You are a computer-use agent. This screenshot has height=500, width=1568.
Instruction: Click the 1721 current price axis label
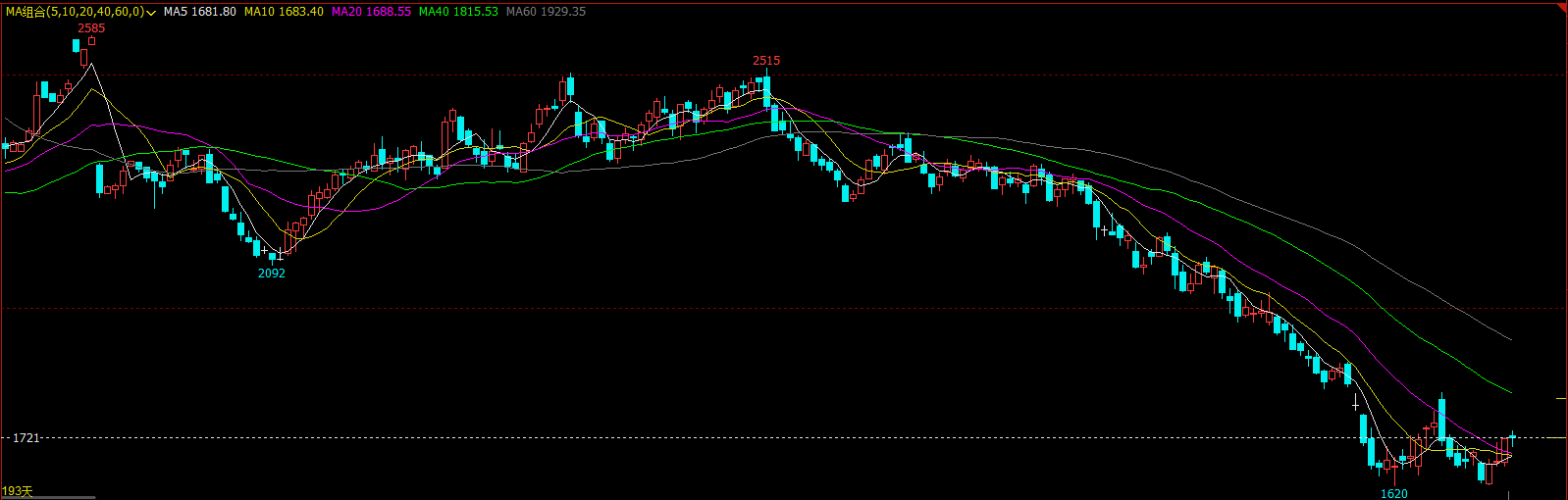[x=26, y=438]
